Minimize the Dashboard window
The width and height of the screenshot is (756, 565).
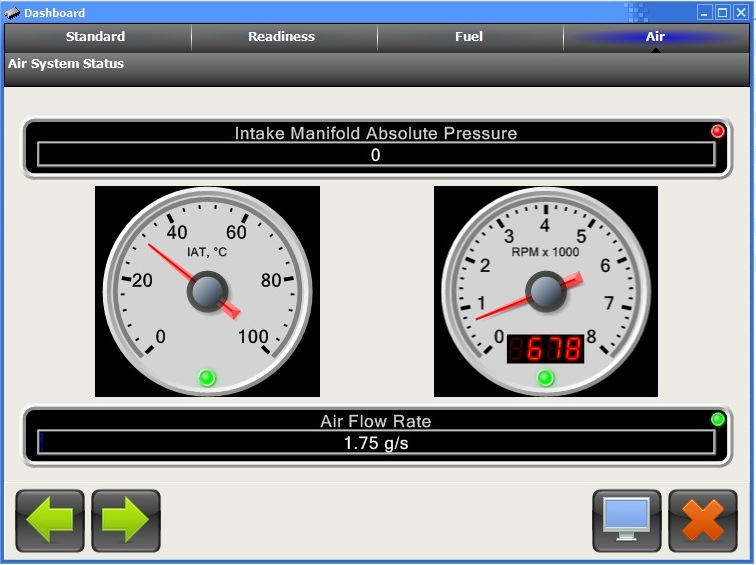point(704,13)
